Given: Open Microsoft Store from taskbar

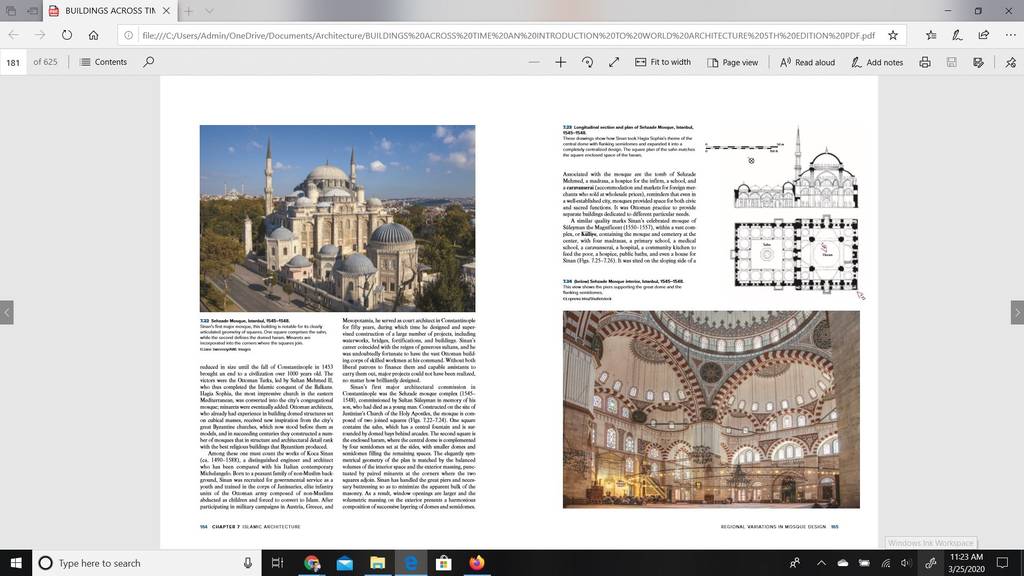Looking at the screenshot, I should click(444, 563).
